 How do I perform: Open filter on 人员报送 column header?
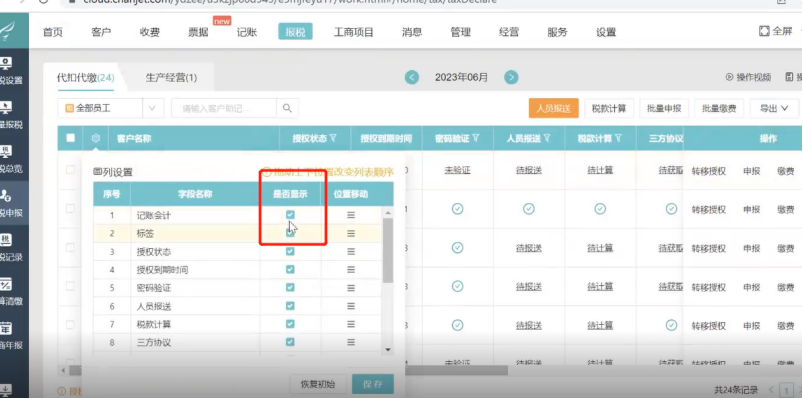point(547,138)
